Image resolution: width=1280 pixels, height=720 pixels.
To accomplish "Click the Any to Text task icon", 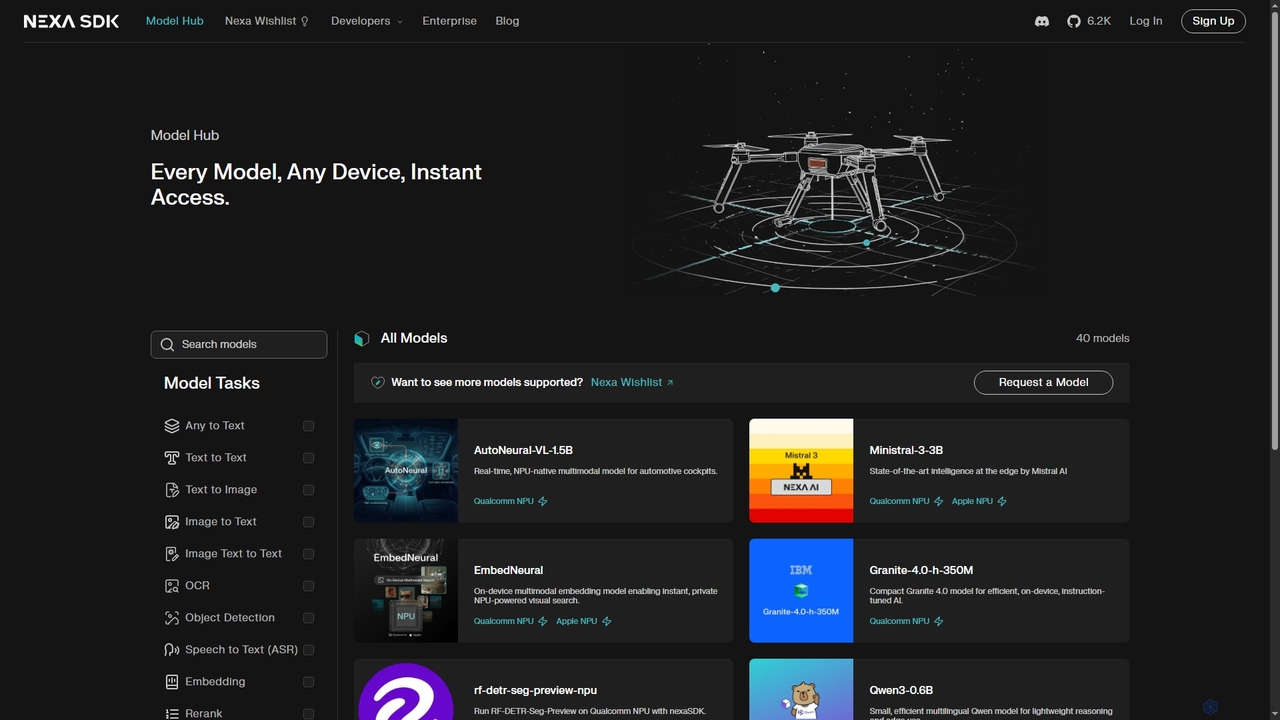I will [172, 426].
